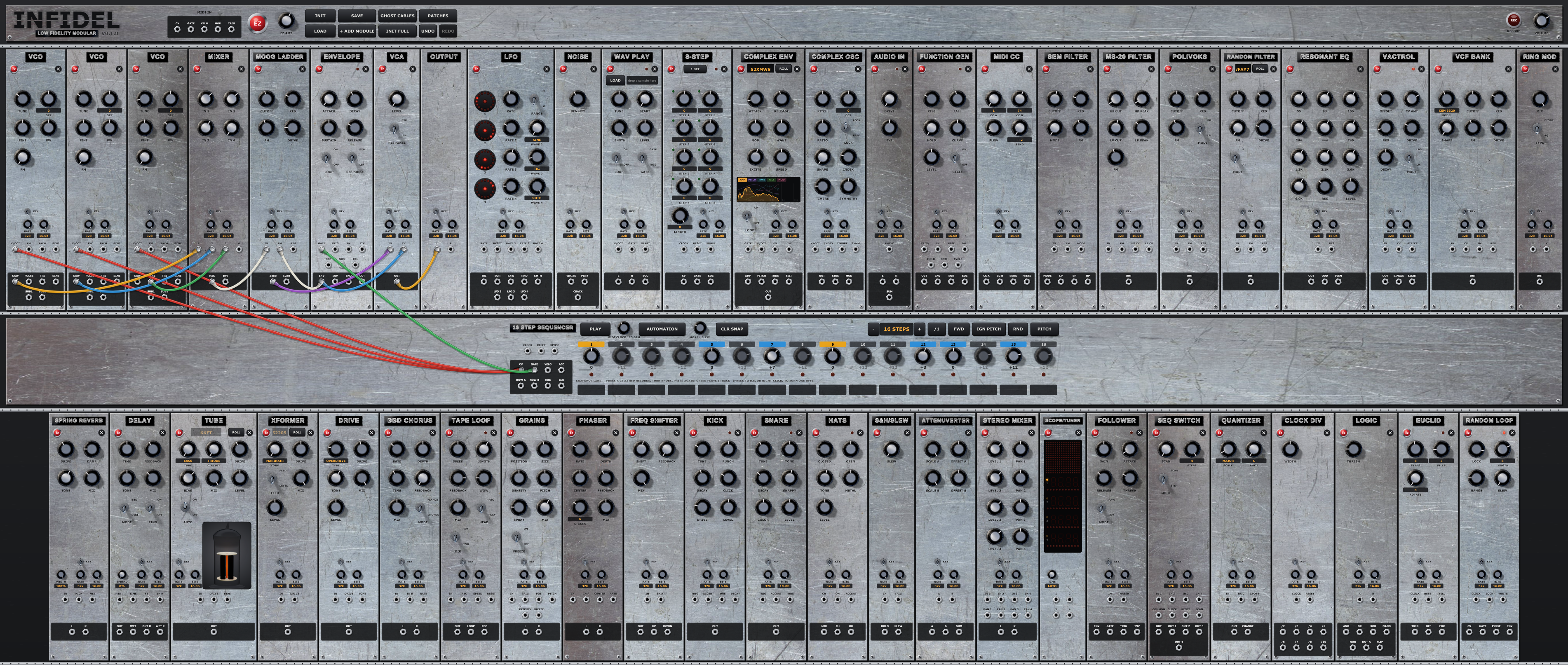The height and width of the screenshot is (665, 1568).
Task: Click the MIDI IN GATE jack
Action: tap(190, 28)
